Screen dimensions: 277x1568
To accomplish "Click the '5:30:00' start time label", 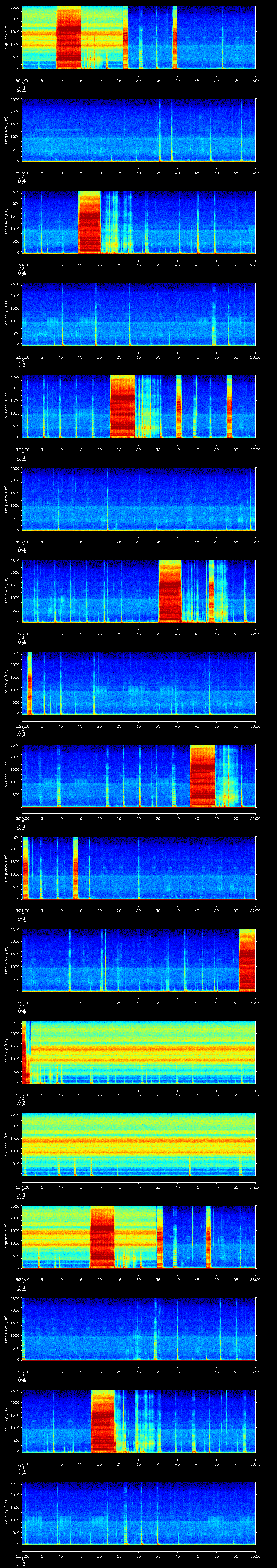I will [x=22, y=818].
